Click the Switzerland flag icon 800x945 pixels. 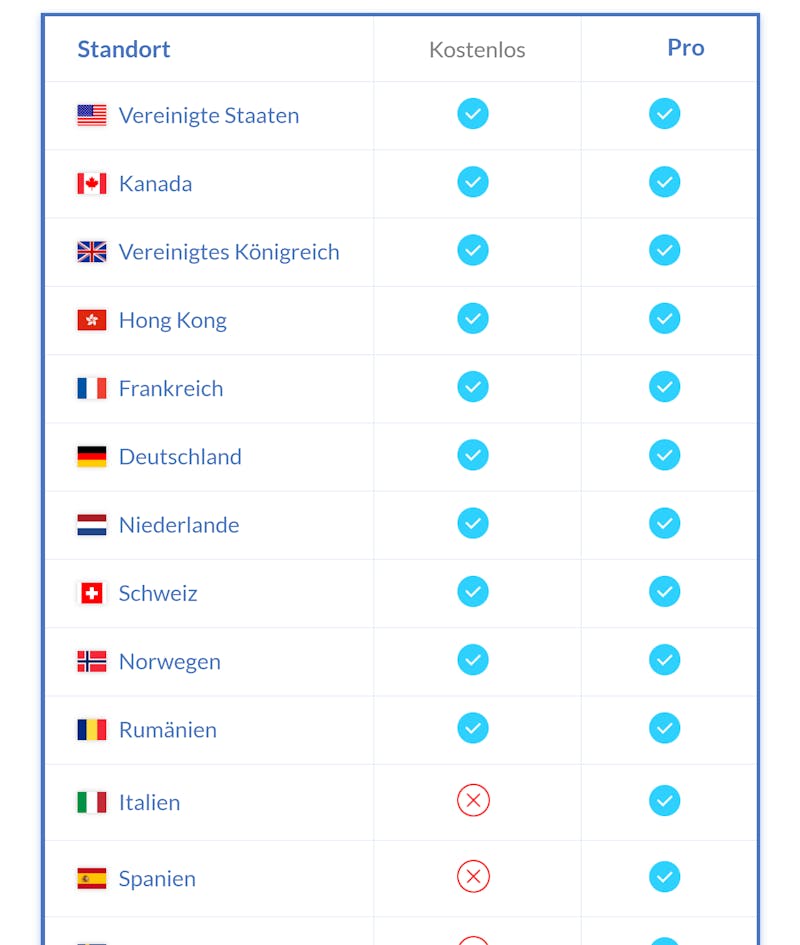pyautogui.click(x=92, y=593)
